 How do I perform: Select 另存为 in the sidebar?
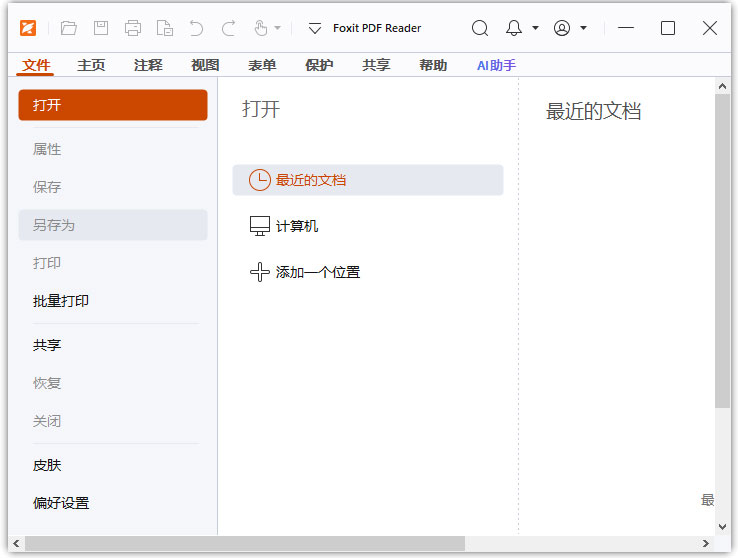[113, 225]
